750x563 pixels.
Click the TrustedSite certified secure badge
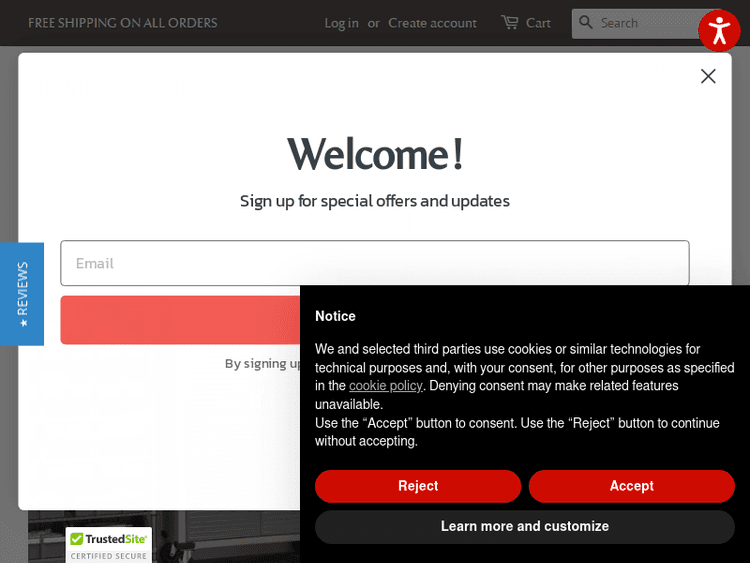108,545
